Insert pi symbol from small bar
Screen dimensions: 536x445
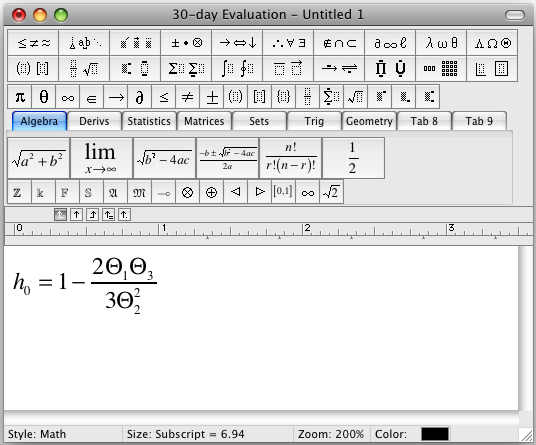[x=20, y=97]
